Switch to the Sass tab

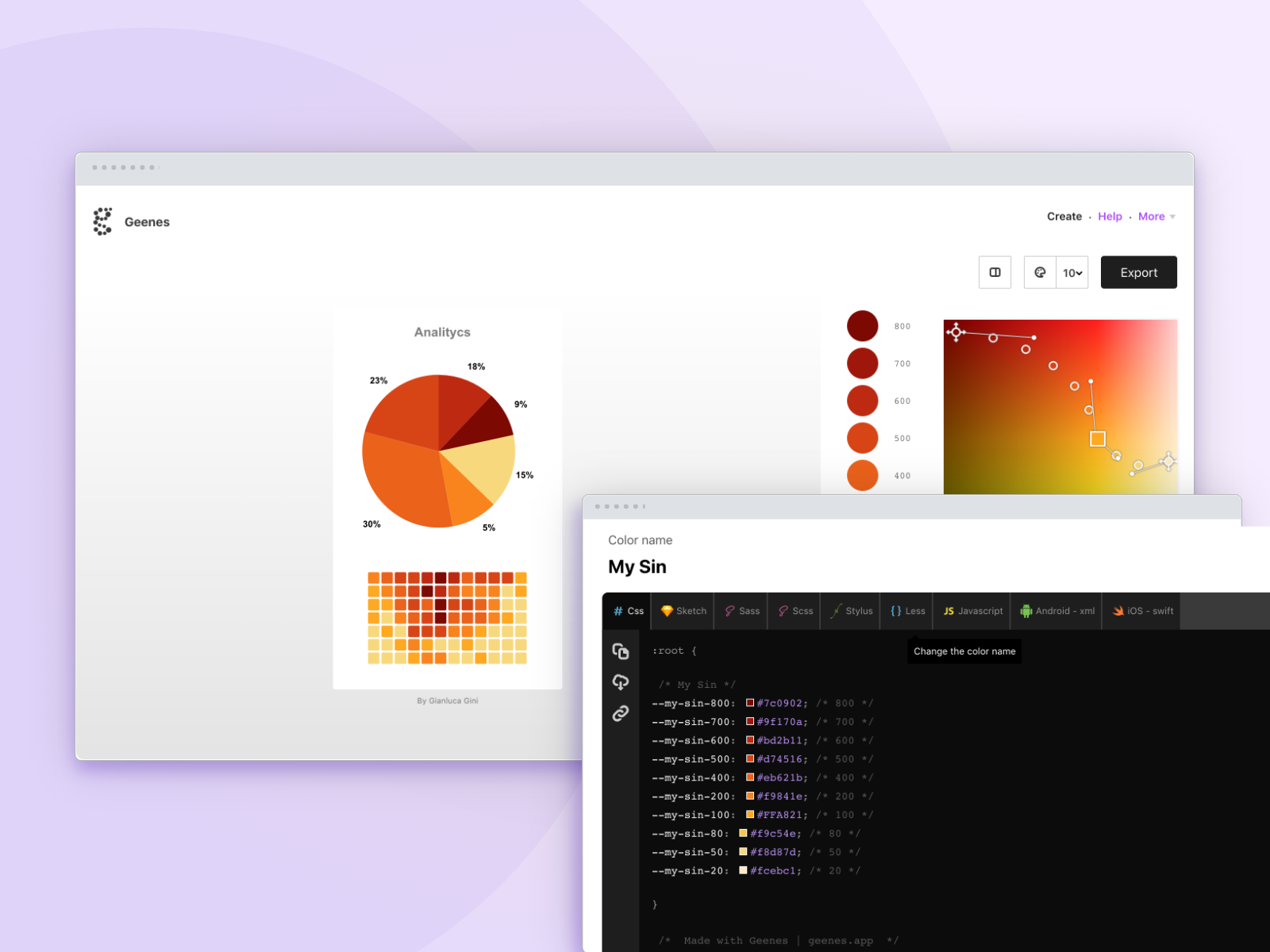point(741,611)
